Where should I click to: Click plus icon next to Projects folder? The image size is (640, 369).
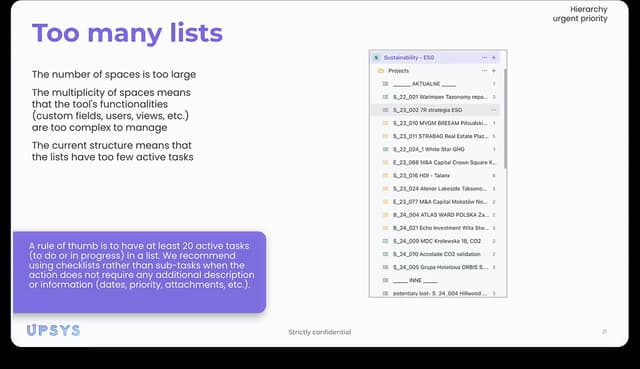click(494, 71)
